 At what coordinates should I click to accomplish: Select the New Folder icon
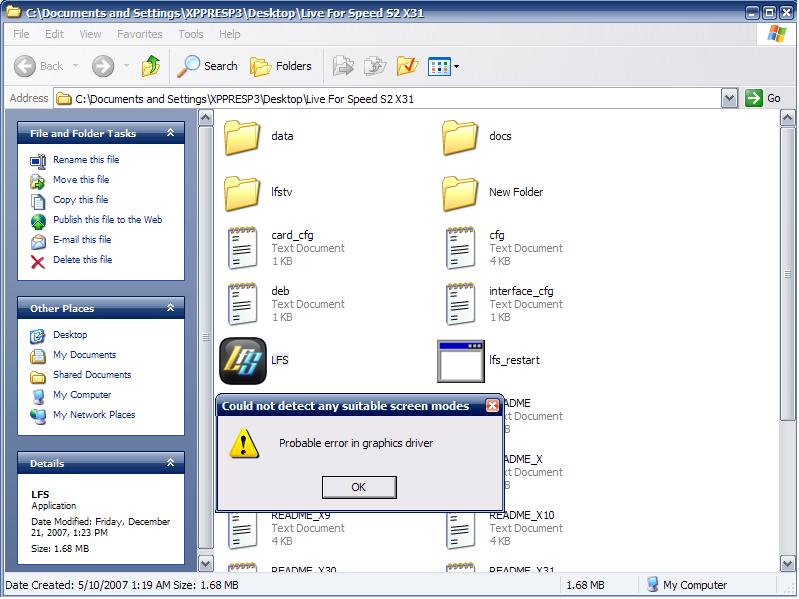(x=460, y=193)
